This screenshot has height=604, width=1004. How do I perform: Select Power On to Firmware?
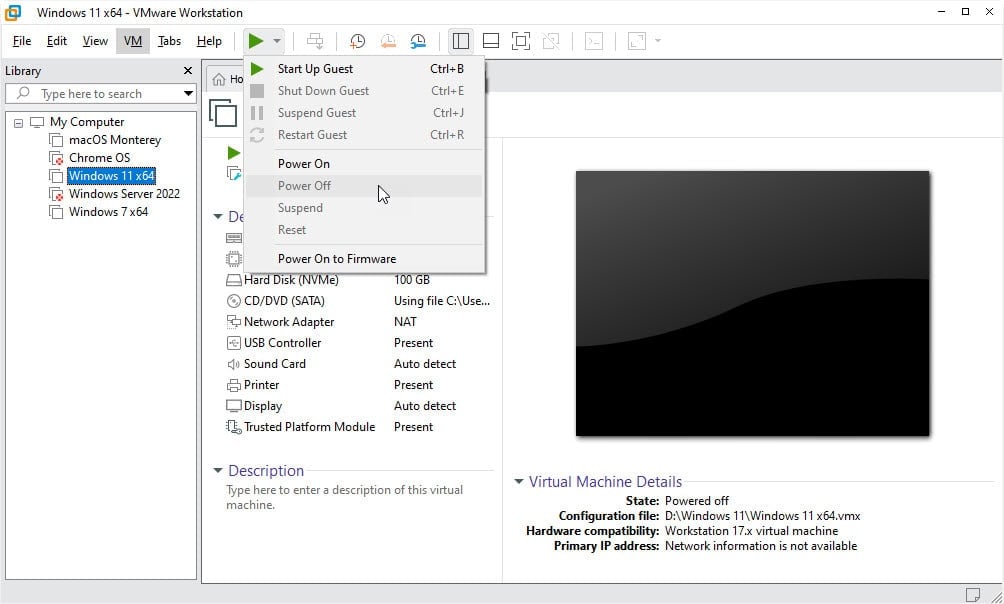[364, 259]
